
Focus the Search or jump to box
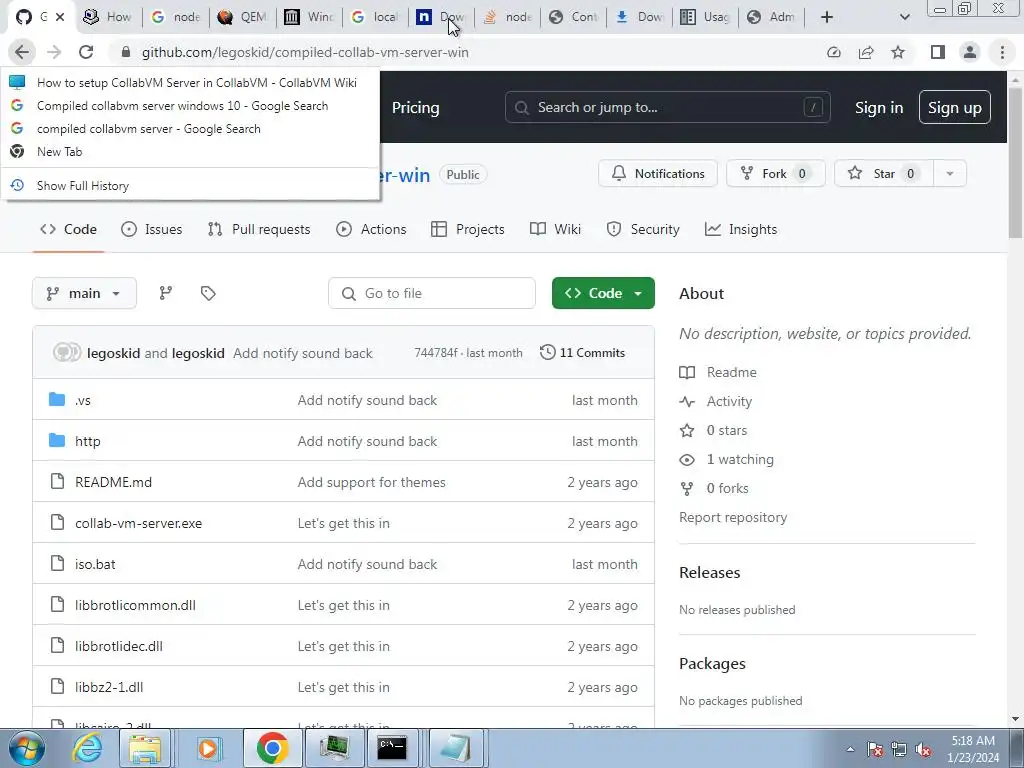point(667,107)
